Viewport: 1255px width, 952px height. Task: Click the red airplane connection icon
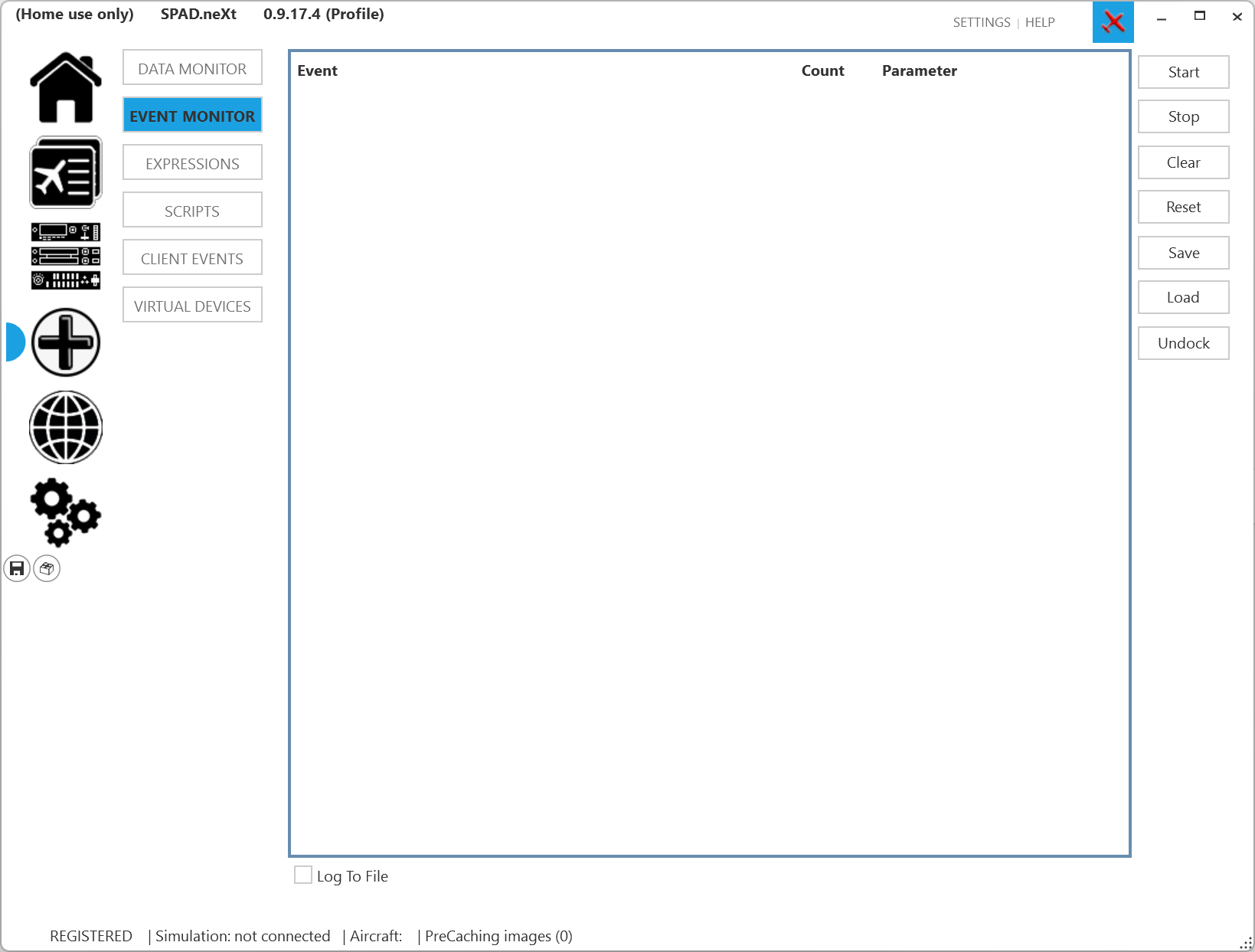[1113, 22]
